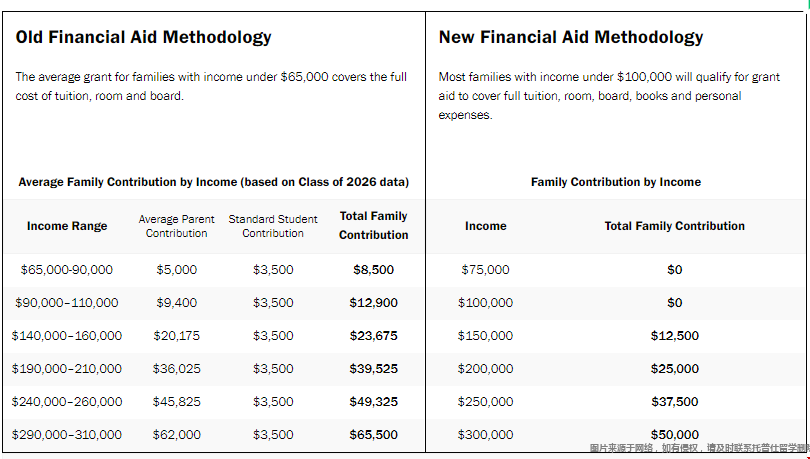The width and height of the screenshot is (810, 459).
Task: Click the Standard Student Contribution column header
Action: 273,226
